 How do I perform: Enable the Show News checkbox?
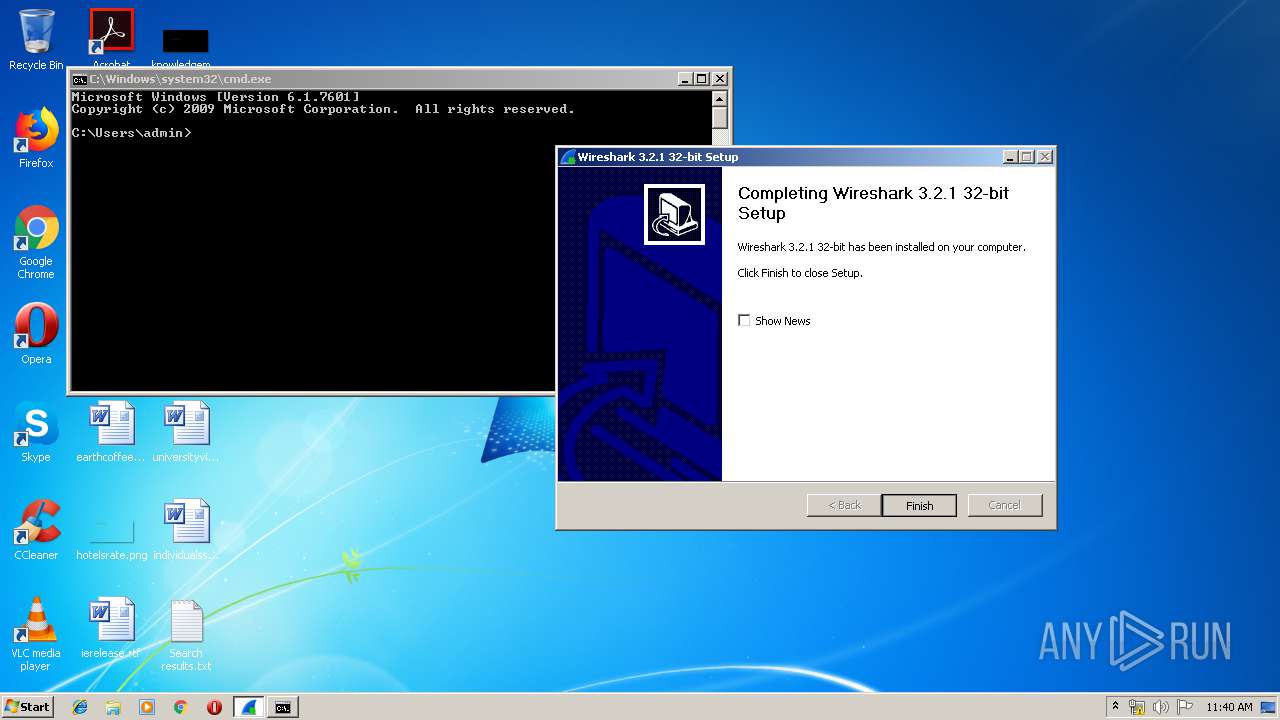[x=744, y=320]
